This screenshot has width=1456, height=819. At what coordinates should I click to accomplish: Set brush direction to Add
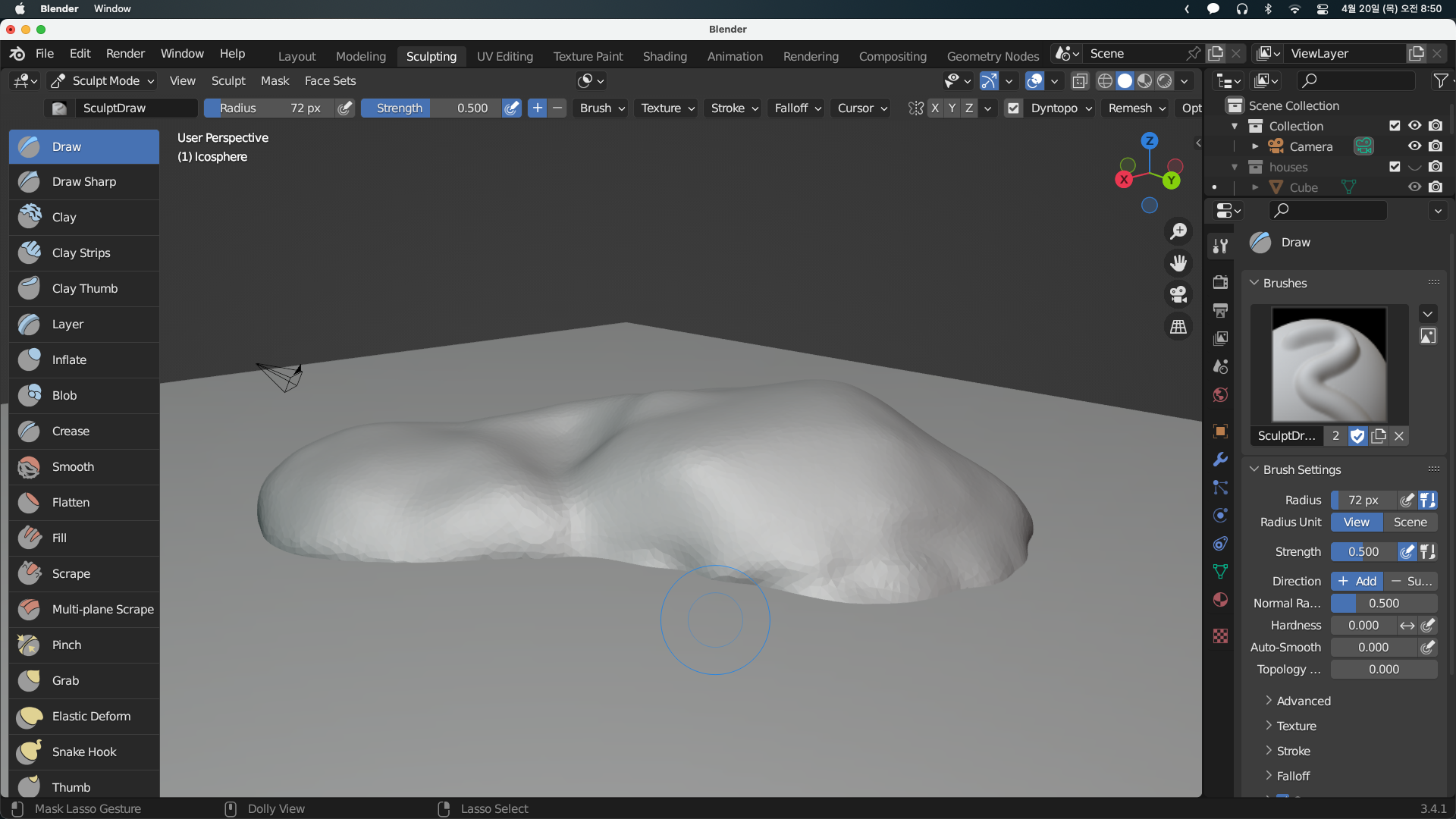1357,582
